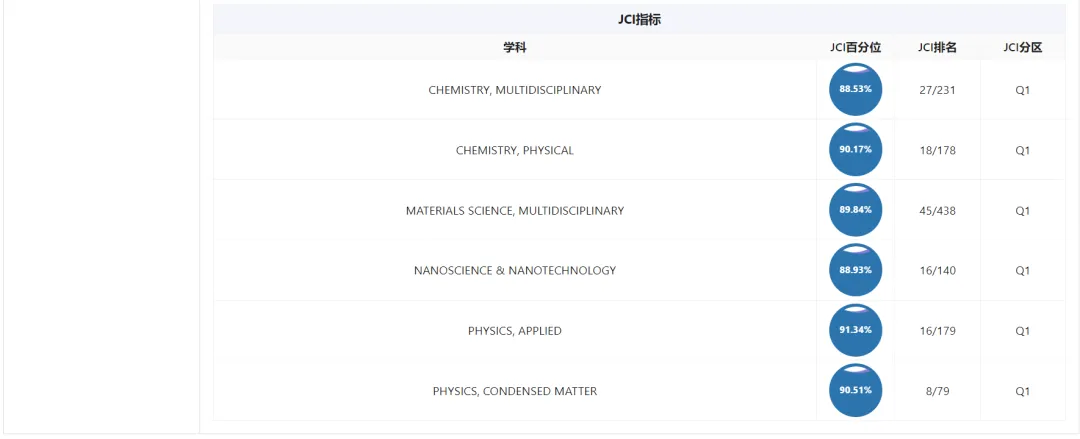The width and height of the screenshot is (1080, 439).
Task: Select the CHEMISTRY, MULTIDISCIPLINARY subject
Action: click(514, 90)
